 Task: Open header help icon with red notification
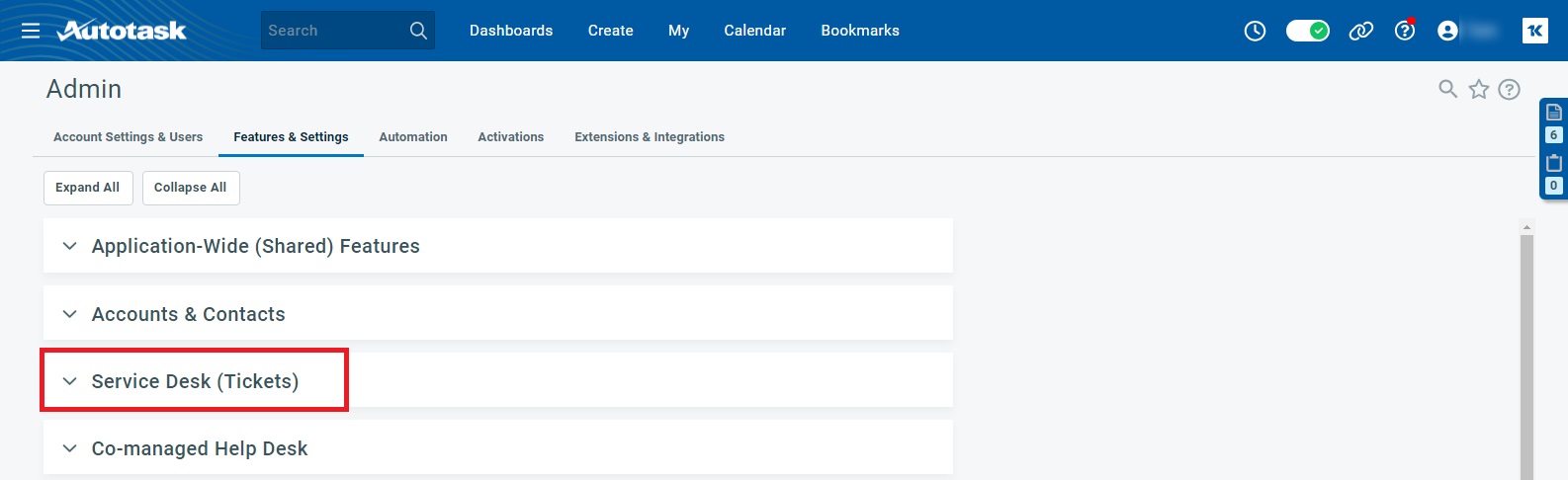[x=1405, y=31]
